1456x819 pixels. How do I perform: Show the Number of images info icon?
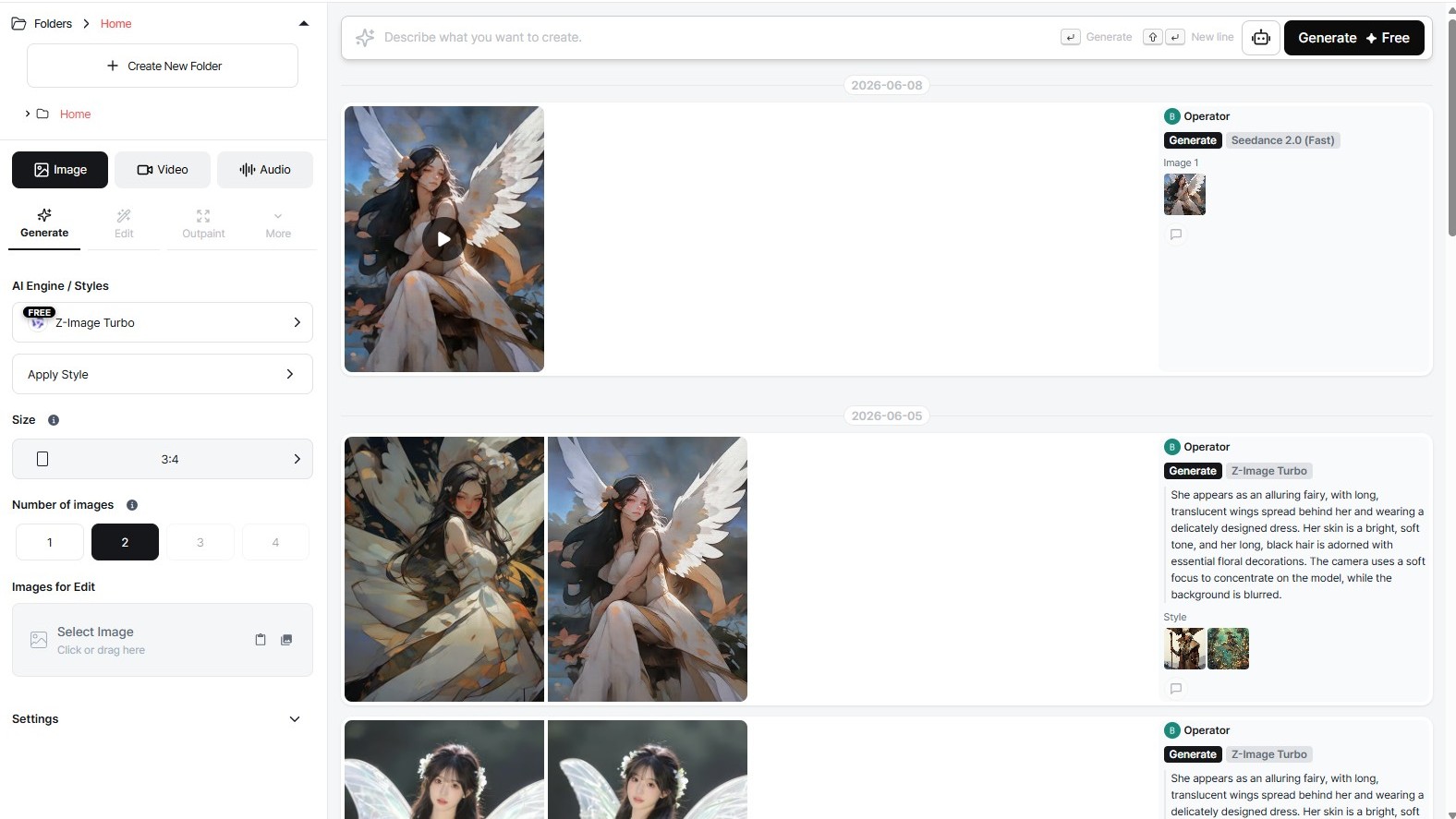click(x=132, y=505)
